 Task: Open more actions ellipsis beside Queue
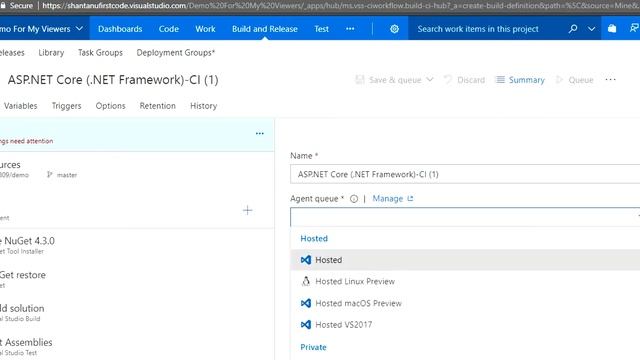coord(610,80)
